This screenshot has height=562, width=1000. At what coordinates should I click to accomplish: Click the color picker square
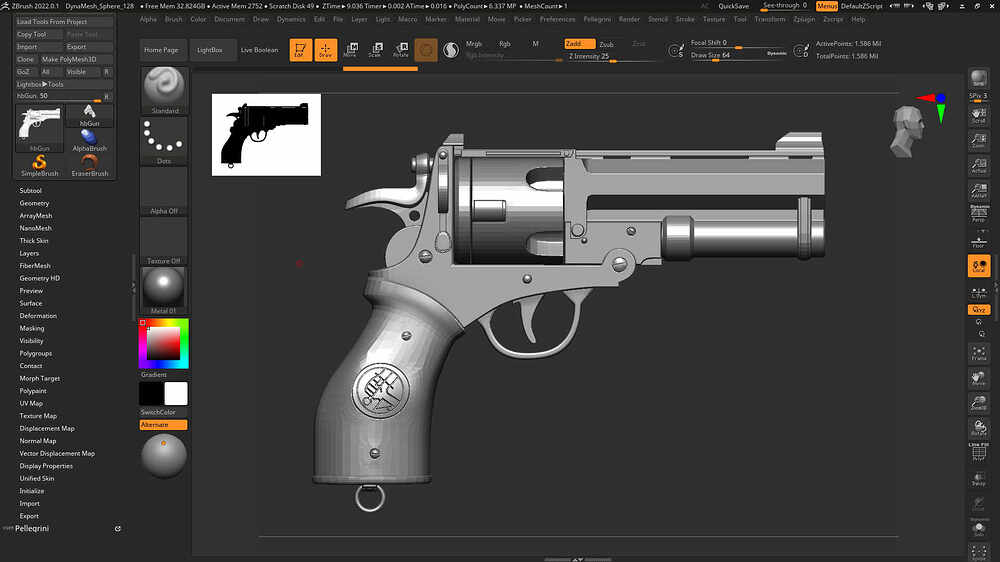(163, 344)
